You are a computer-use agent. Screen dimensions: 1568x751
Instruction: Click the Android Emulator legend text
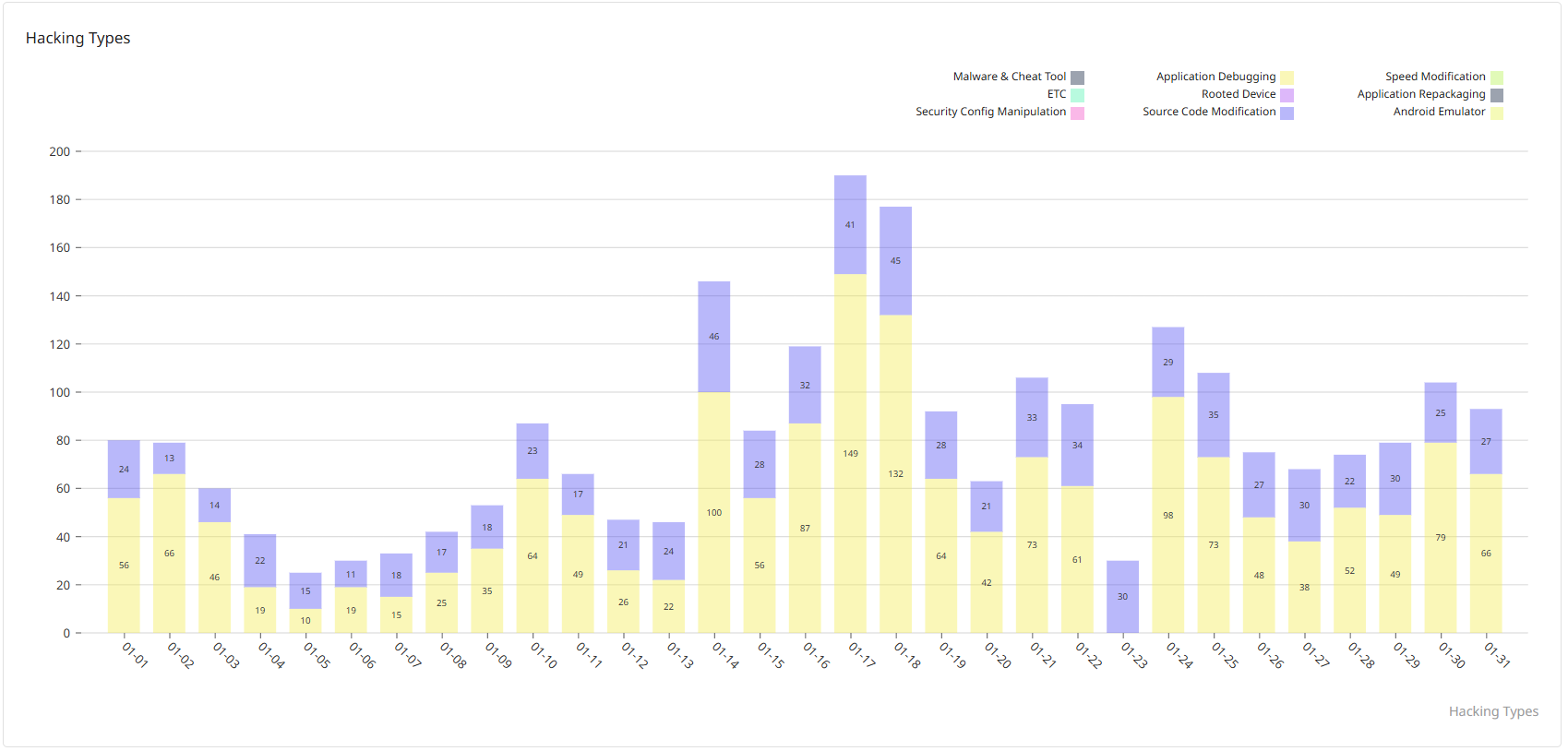tap(1439, 112)
